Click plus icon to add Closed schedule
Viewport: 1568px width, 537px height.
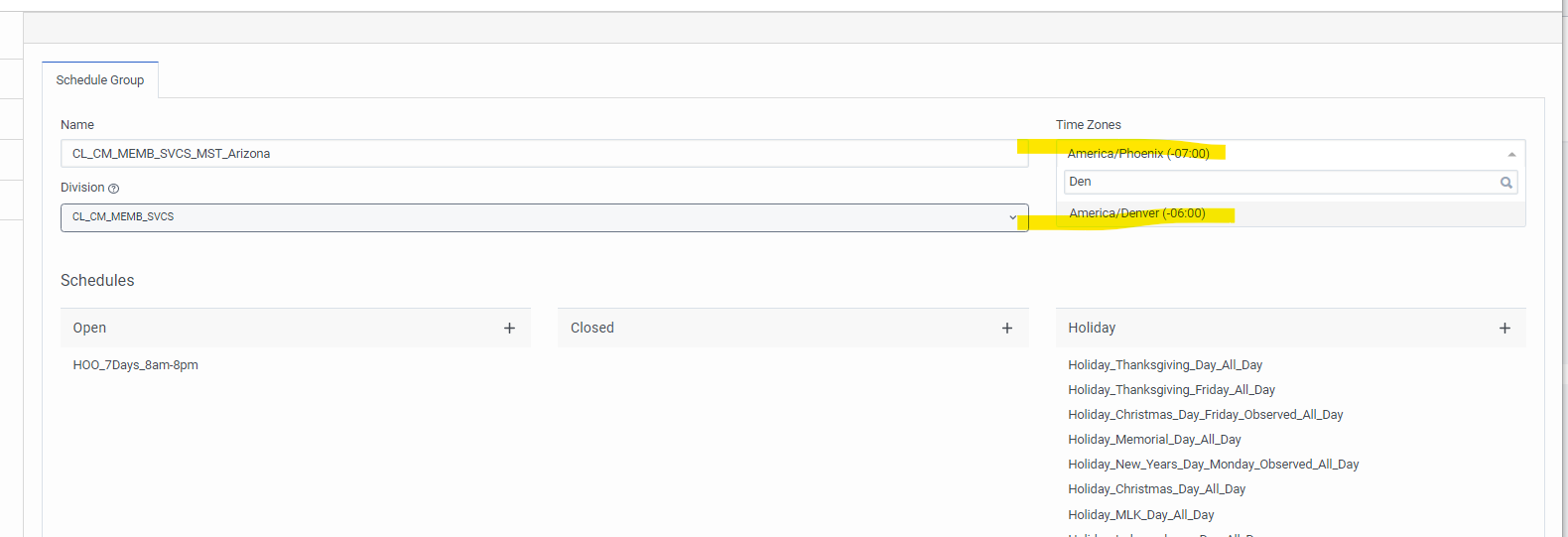click(x=1007, y=329)
